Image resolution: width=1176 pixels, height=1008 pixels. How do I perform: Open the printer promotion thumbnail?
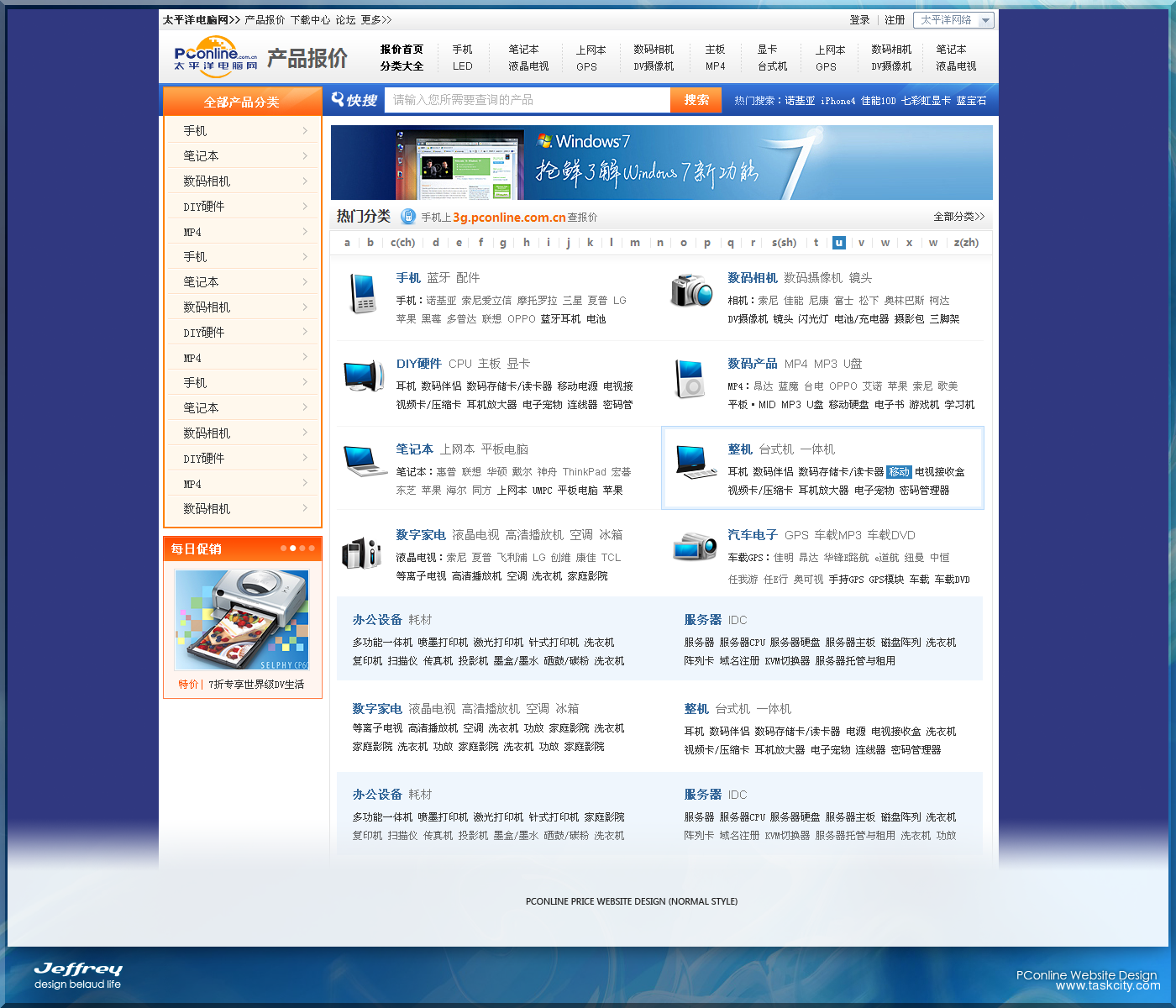click(242, 620)
